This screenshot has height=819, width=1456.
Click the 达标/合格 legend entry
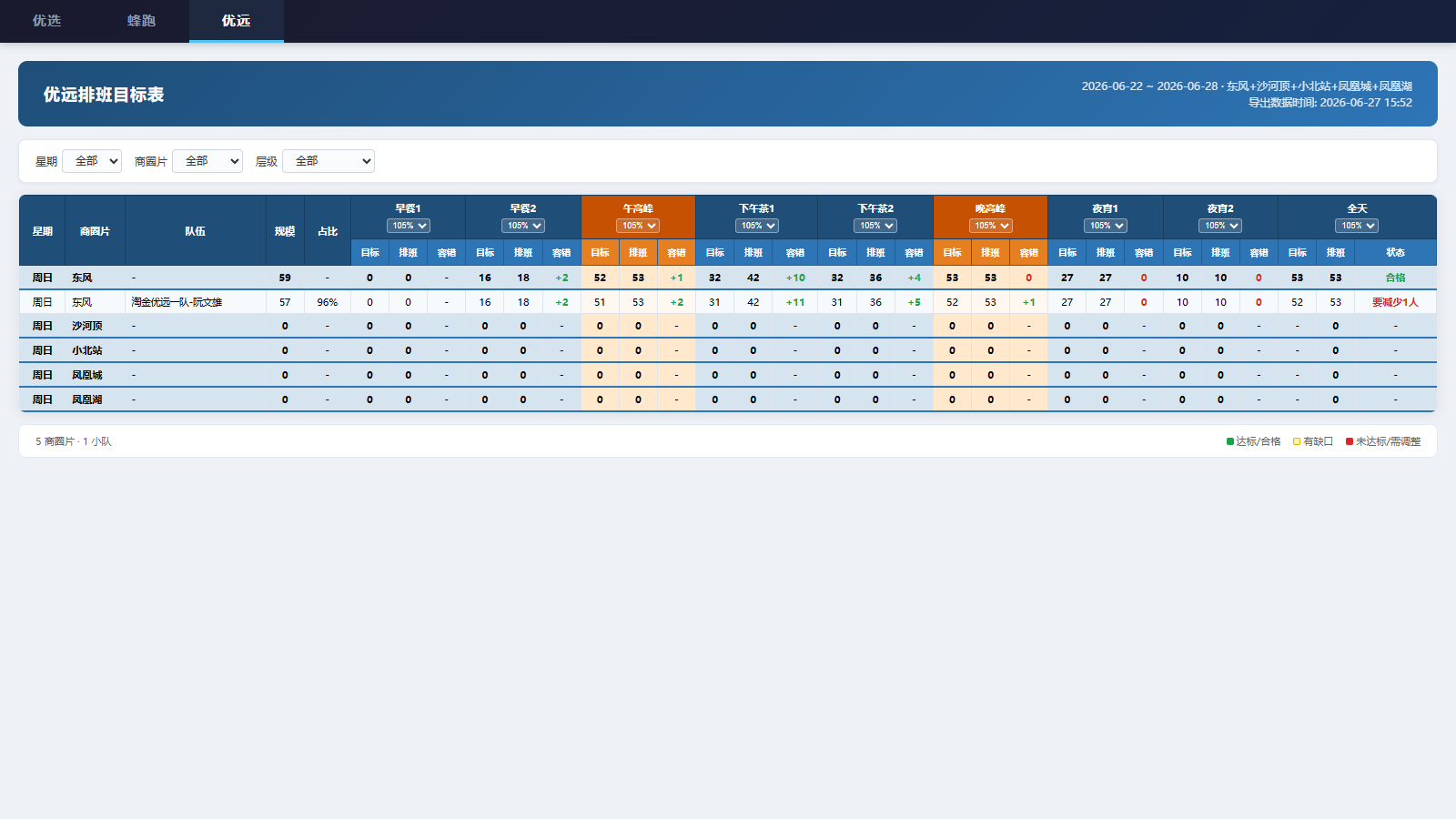[x=1254, y=441]
